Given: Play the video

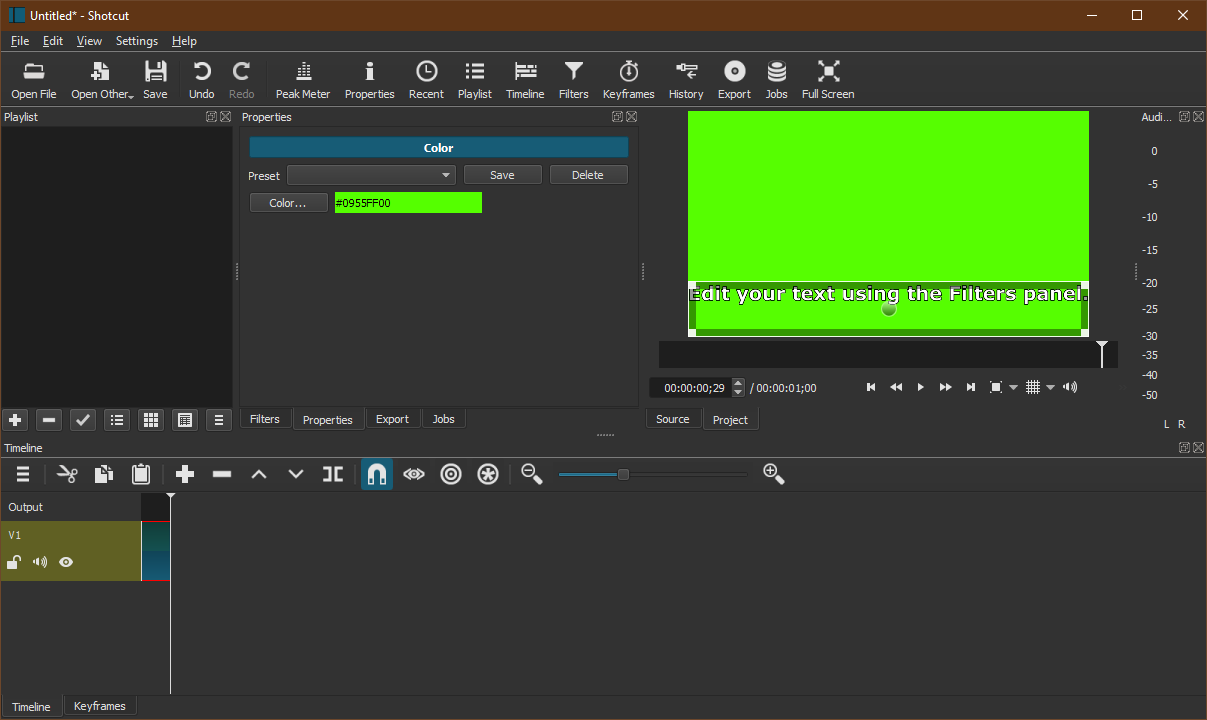Looking at the screenshot, I should click(921, 387).
